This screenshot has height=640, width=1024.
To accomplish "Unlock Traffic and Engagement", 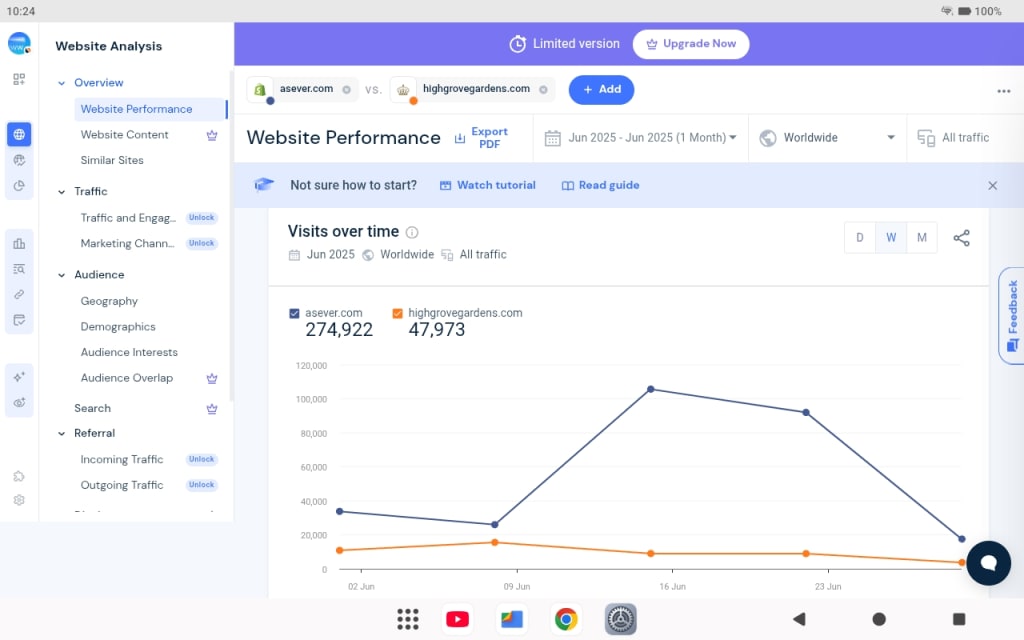I will tap(201, 217).
